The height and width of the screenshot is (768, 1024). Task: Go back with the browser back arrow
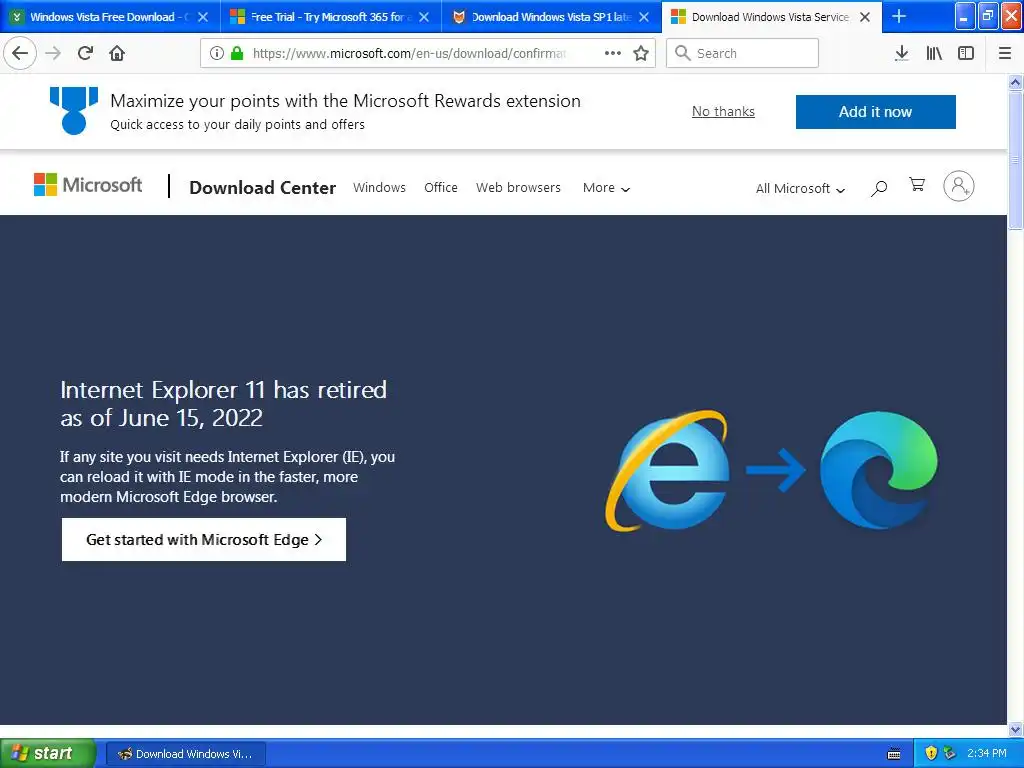coord(20,53)
